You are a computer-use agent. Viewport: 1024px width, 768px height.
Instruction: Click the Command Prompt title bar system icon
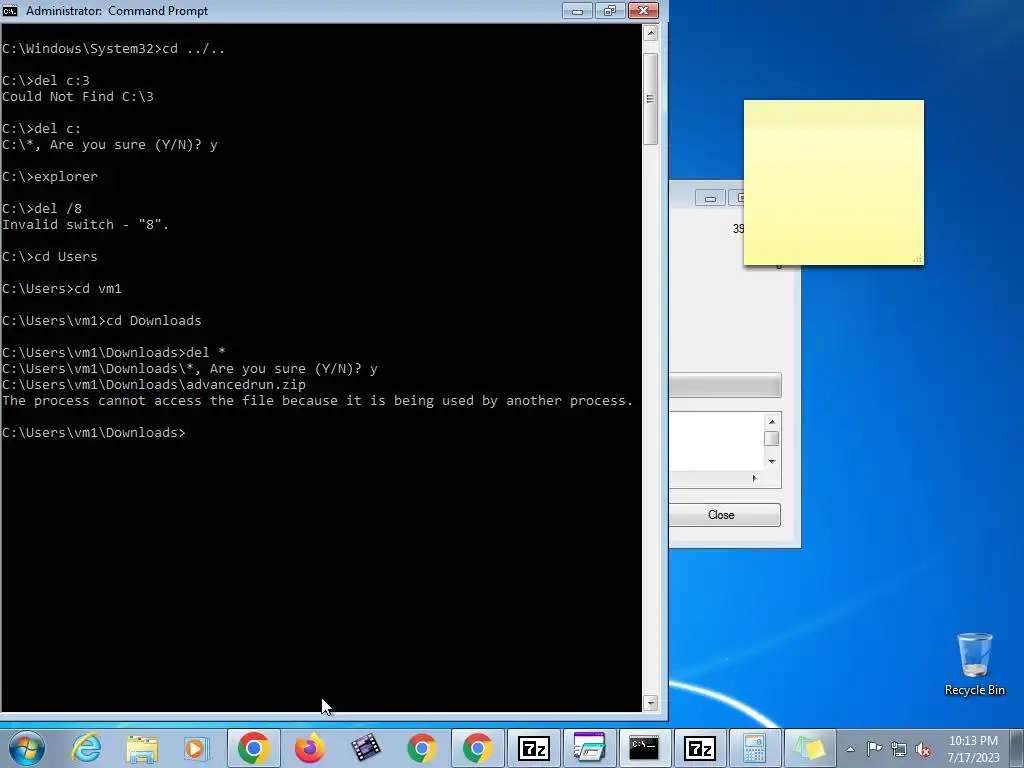coord(10,10)
